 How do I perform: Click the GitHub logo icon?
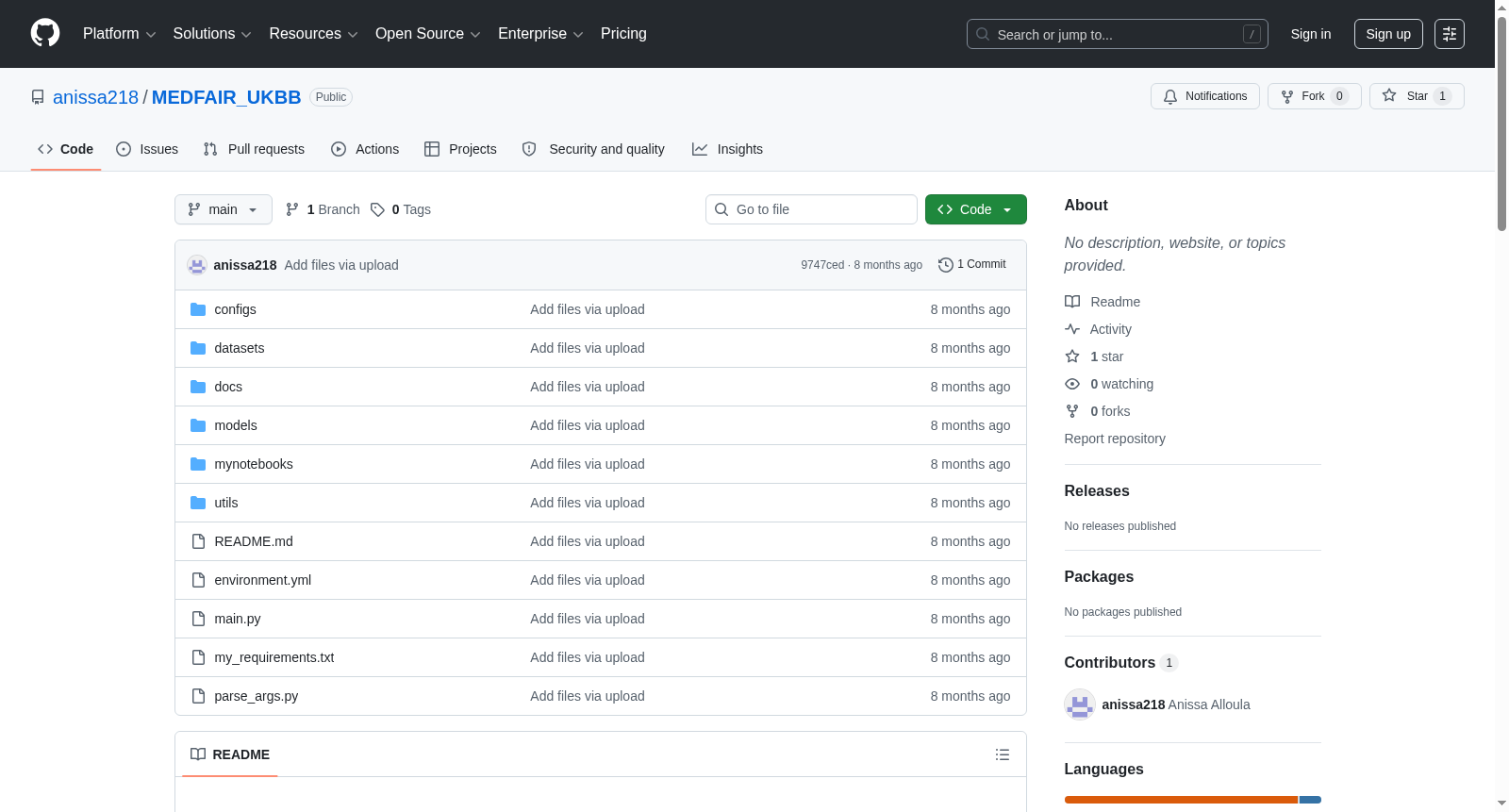pyautogui.click(x=45, y=33)
